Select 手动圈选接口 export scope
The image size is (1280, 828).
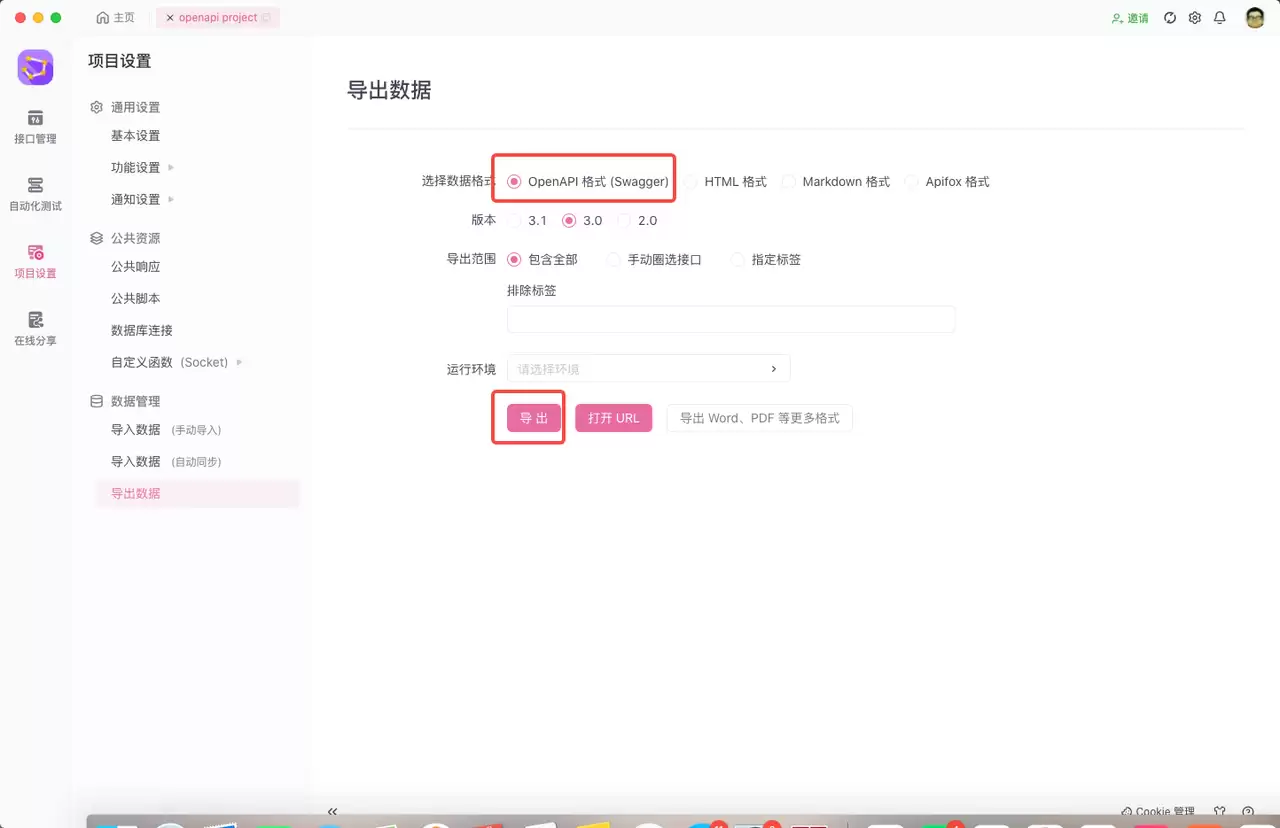click(654, 259)
